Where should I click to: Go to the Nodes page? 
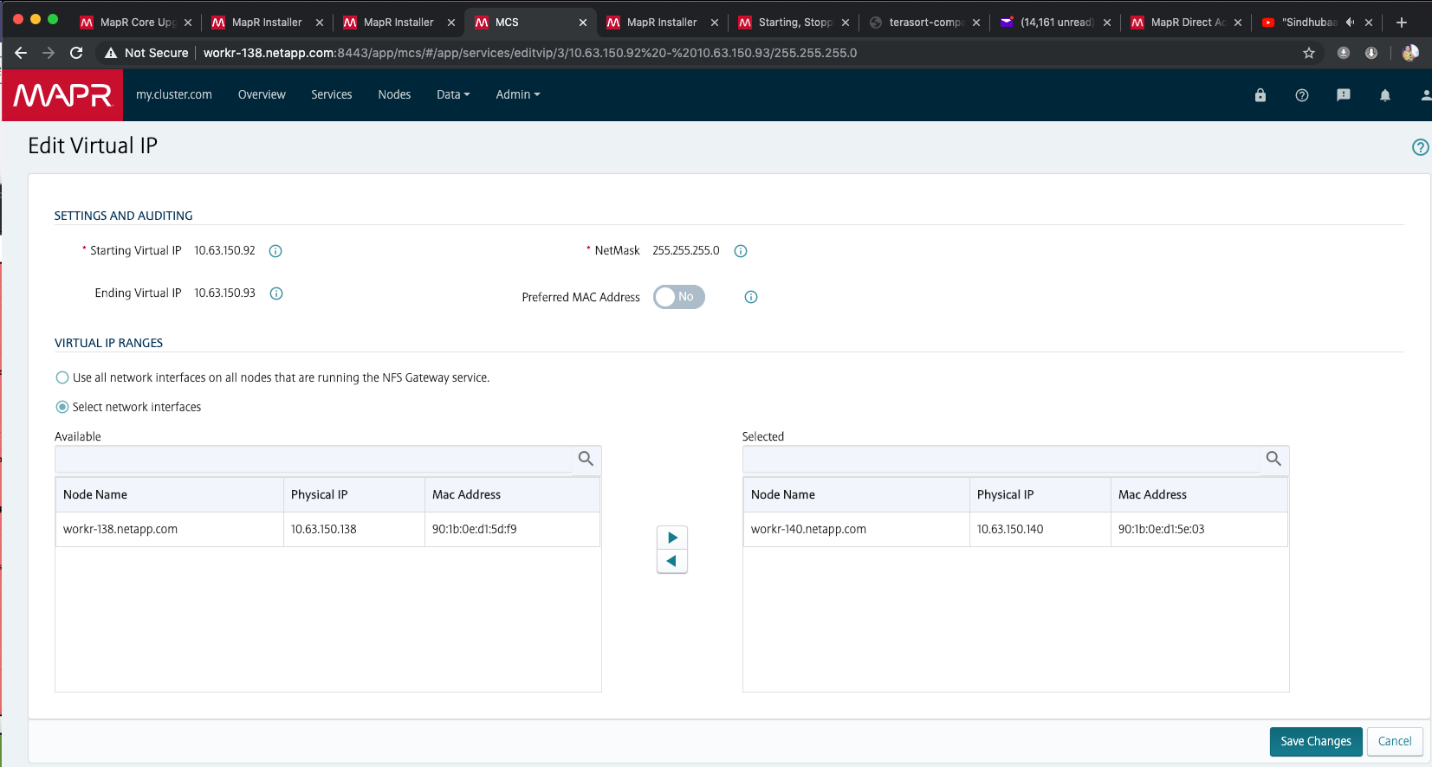tap(394, 95)
